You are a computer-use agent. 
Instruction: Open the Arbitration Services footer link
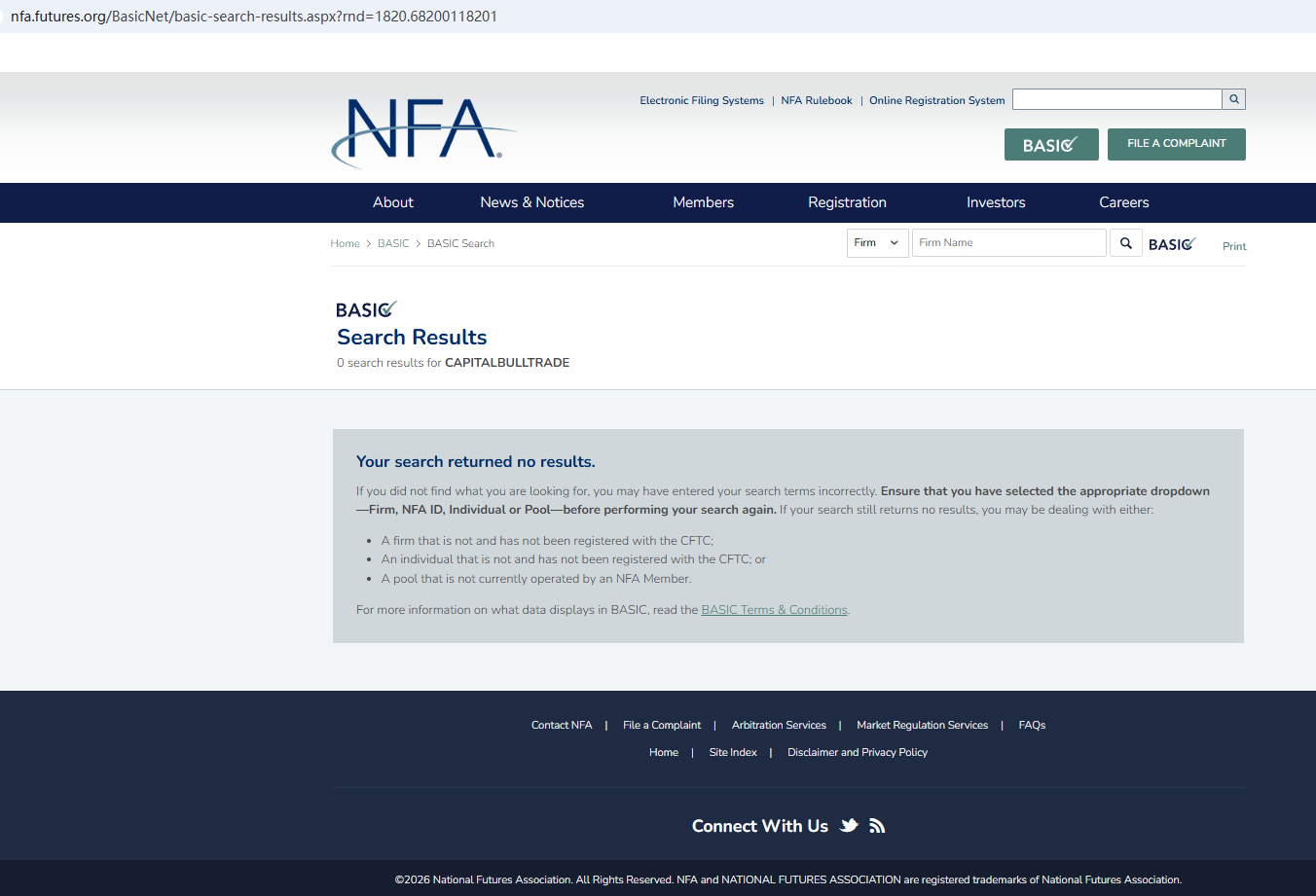[779, 725]
